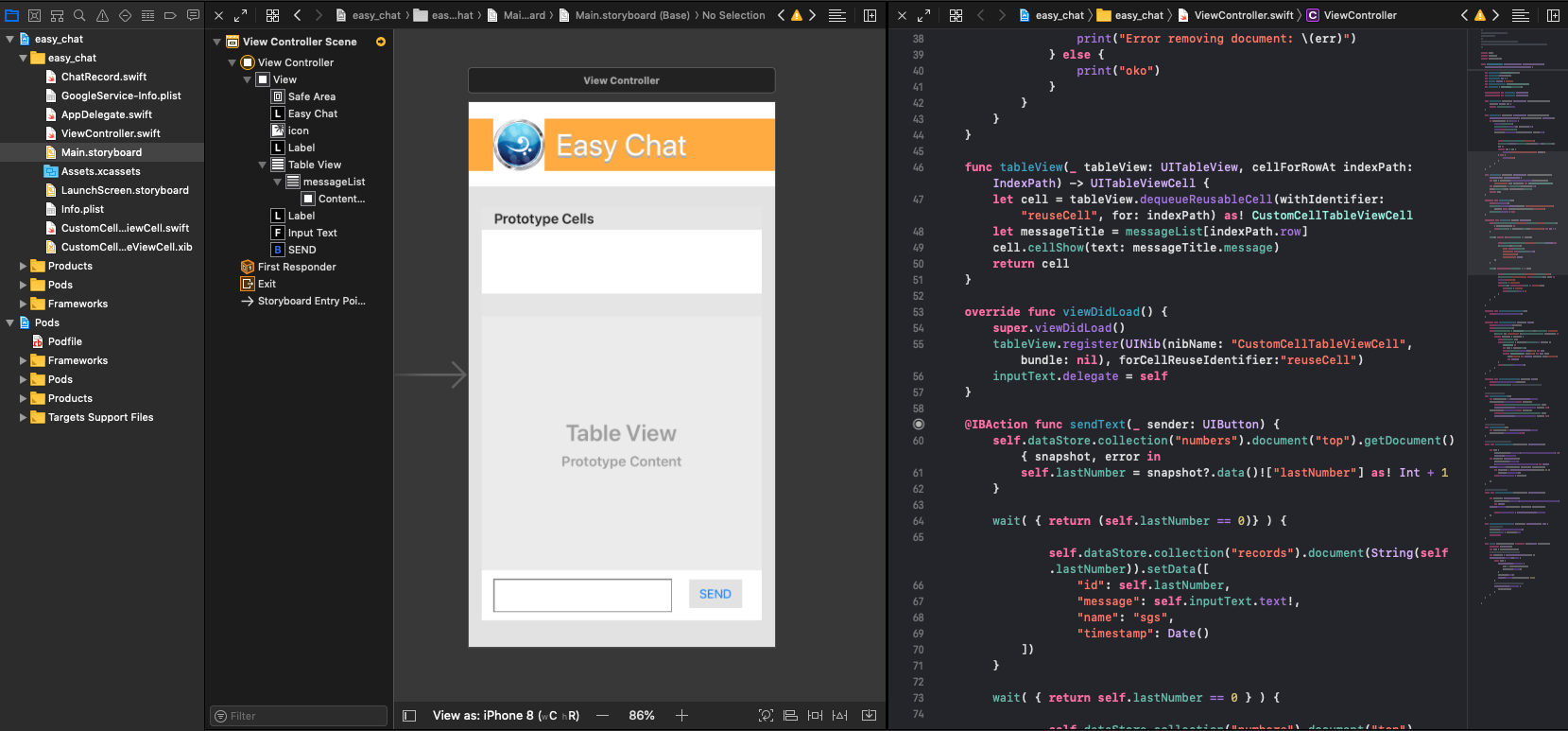
Task: Collapse the Table View node in outline
Action: 262,165
